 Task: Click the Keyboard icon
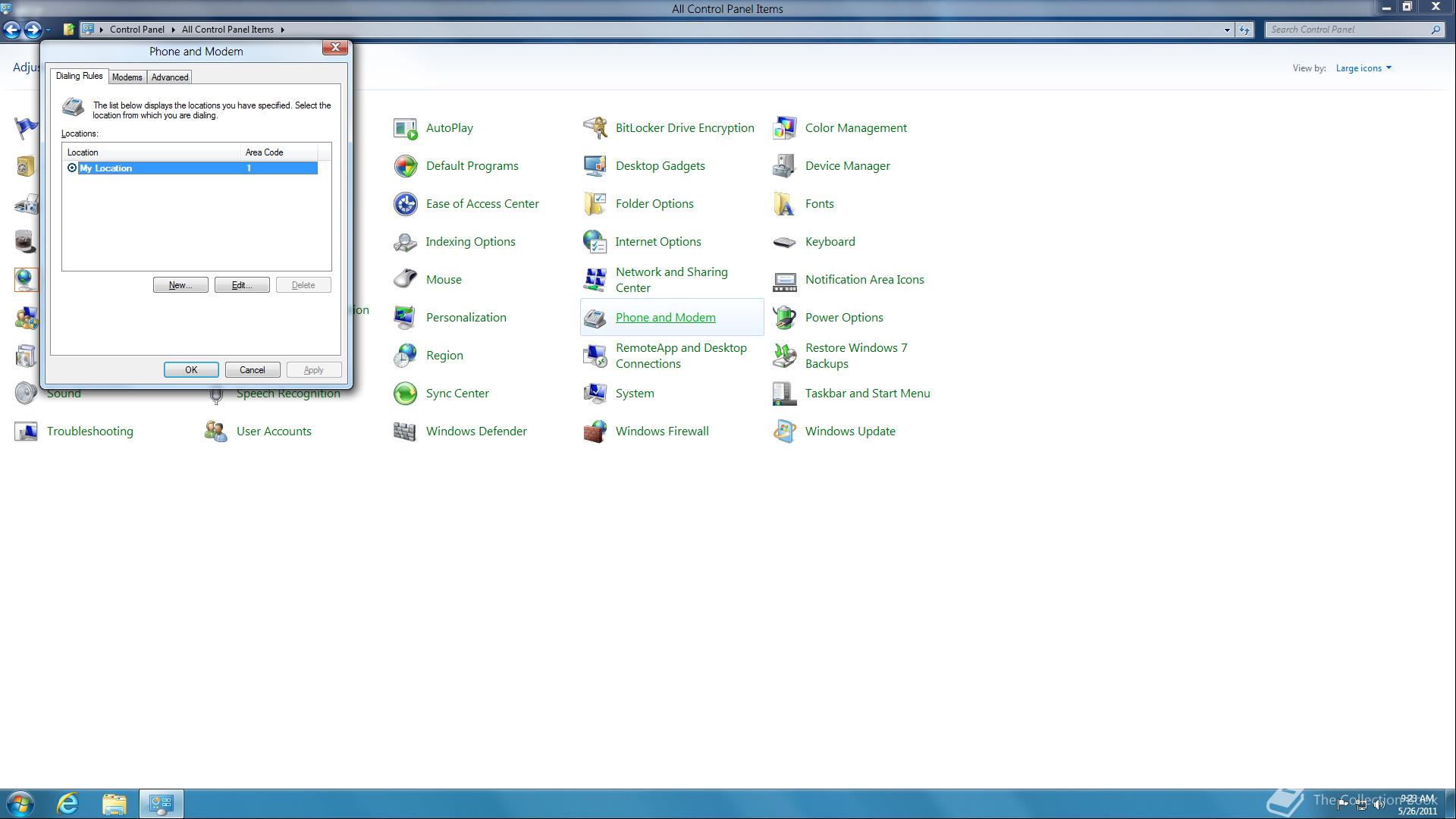[x=784, y=242]
